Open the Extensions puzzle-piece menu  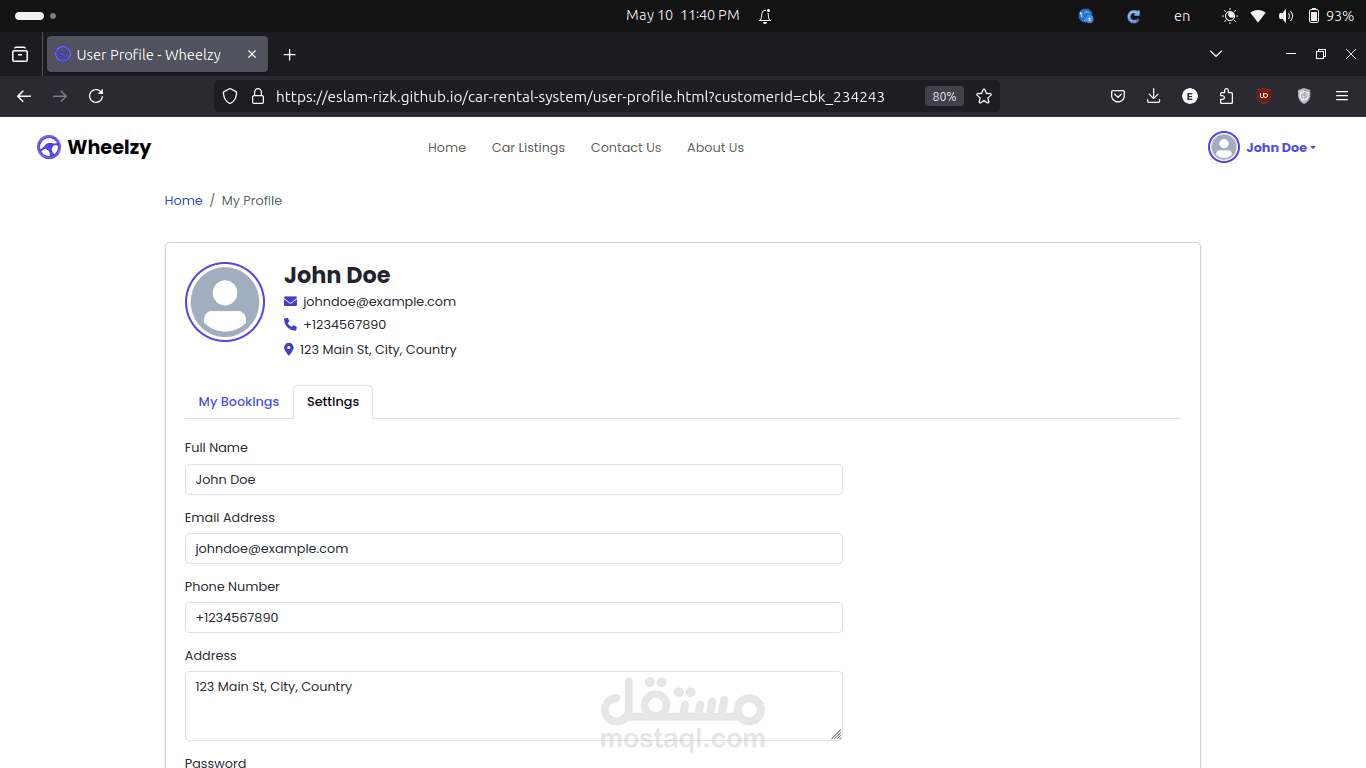point(1227,96)
